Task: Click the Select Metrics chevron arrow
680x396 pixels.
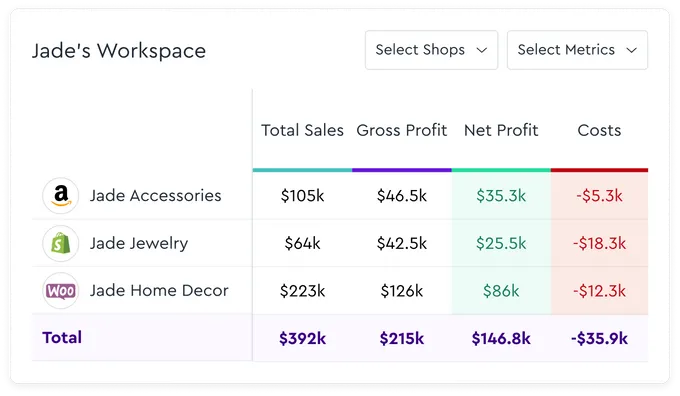Action: coord(631,50)
